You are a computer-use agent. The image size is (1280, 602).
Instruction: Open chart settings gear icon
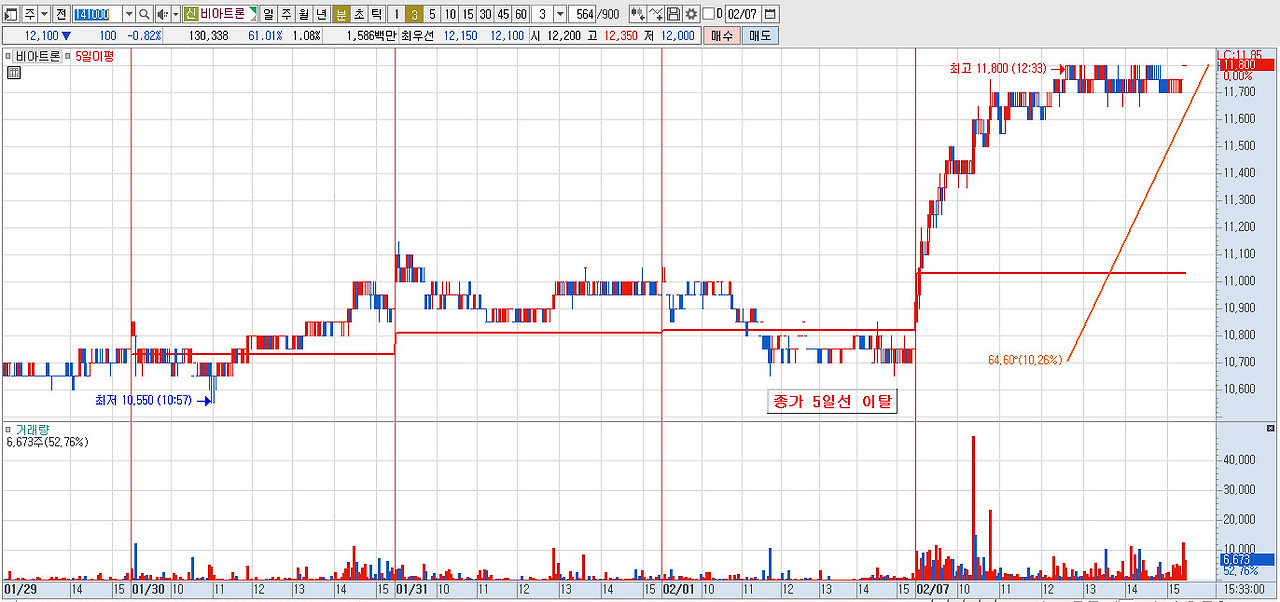691,14
